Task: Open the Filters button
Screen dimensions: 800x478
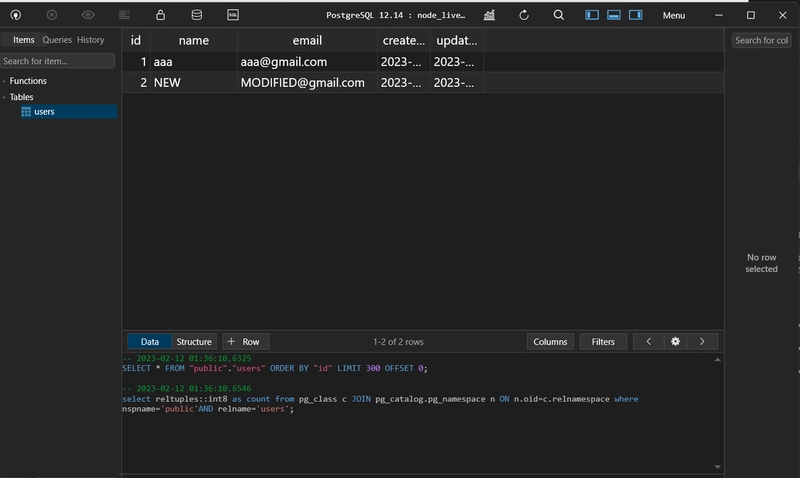Action: point(603,341)
